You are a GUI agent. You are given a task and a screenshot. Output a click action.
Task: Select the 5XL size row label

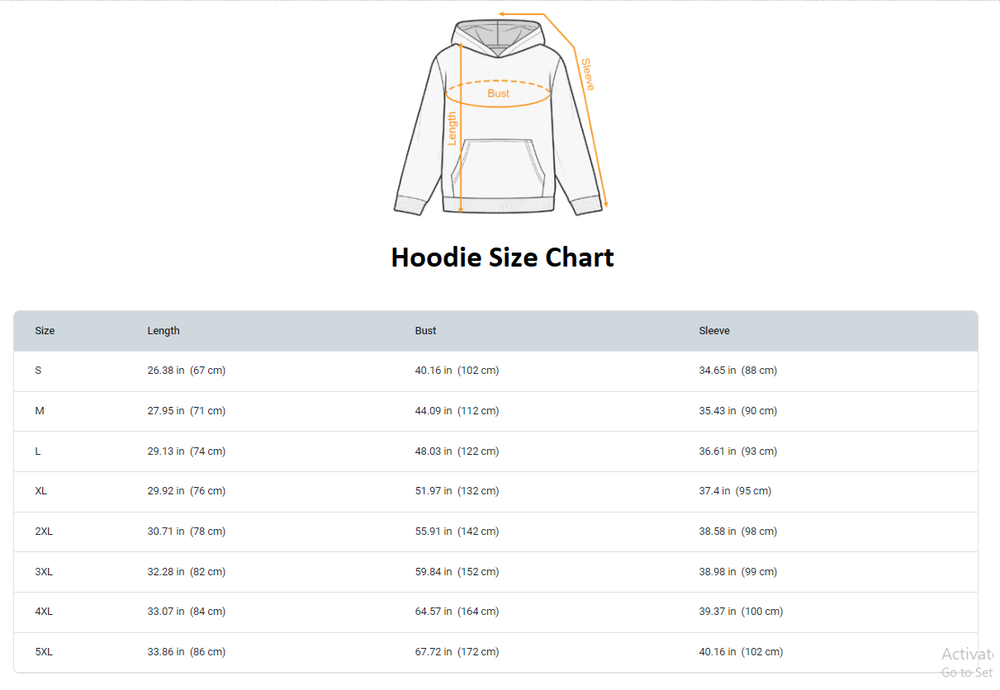[x=44, y=652]
